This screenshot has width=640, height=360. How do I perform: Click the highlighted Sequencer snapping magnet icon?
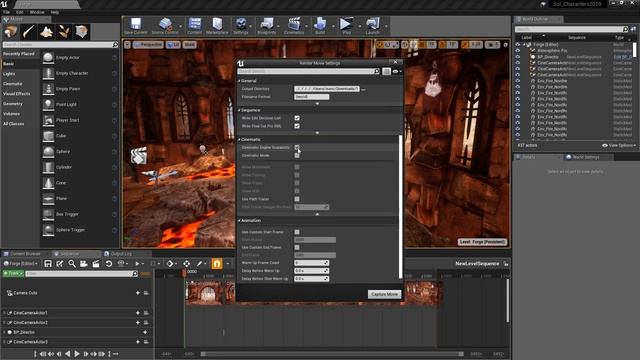click(x=217, y=264)
